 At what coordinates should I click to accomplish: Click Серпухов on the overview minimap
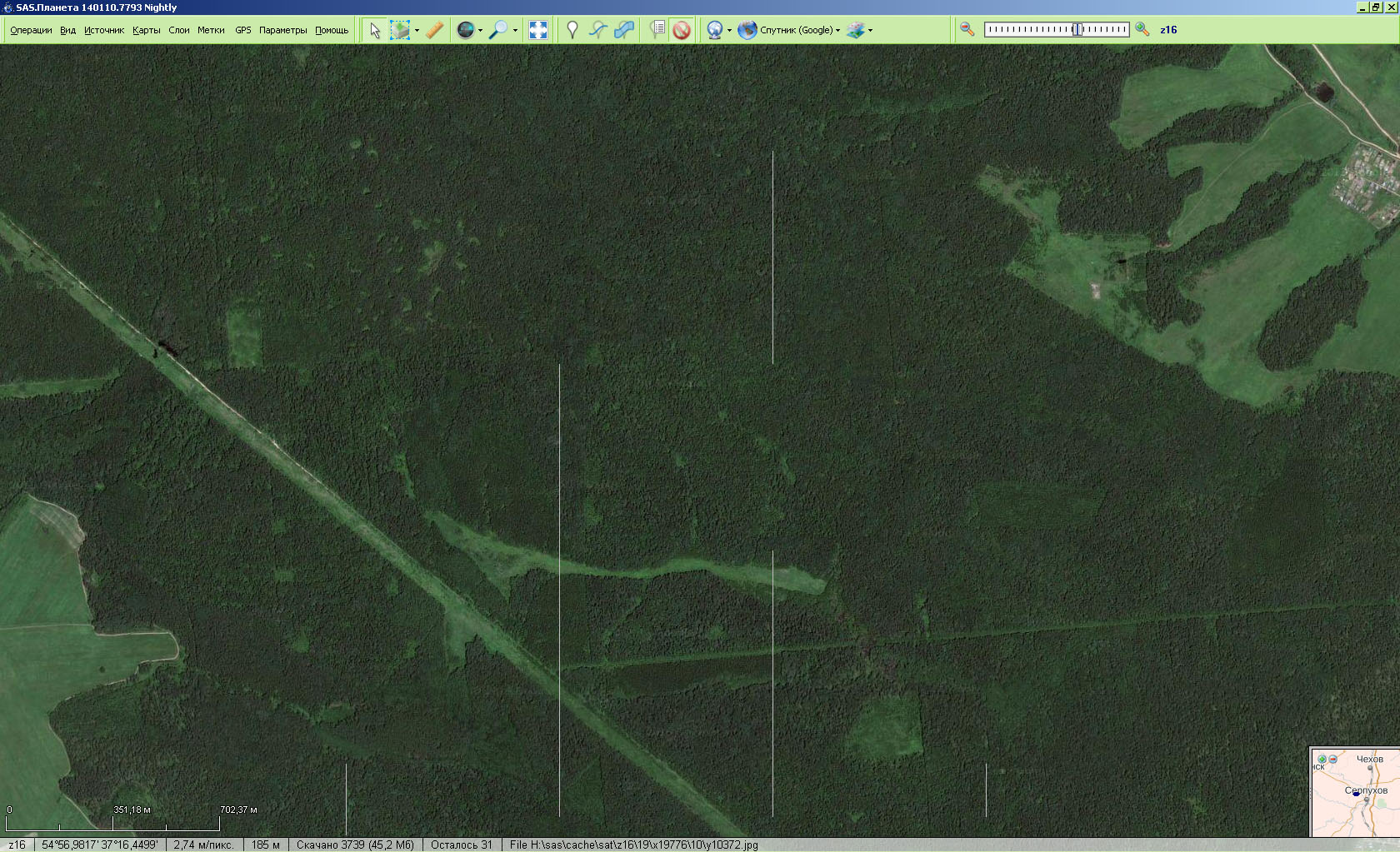click(x=1365, y=790)
